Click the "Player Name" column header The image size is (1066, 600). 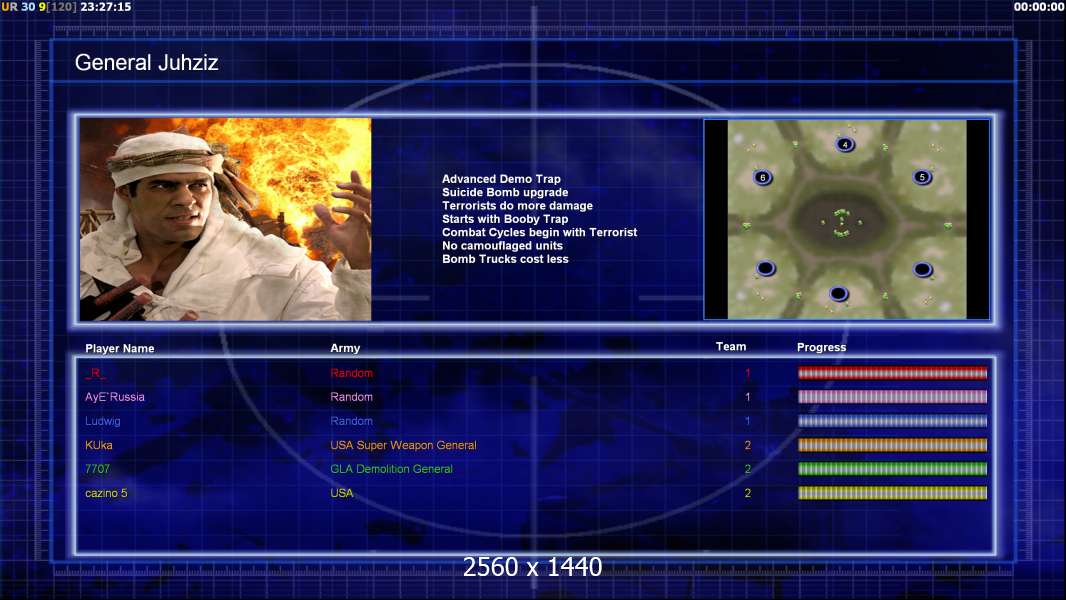[120, 349]
